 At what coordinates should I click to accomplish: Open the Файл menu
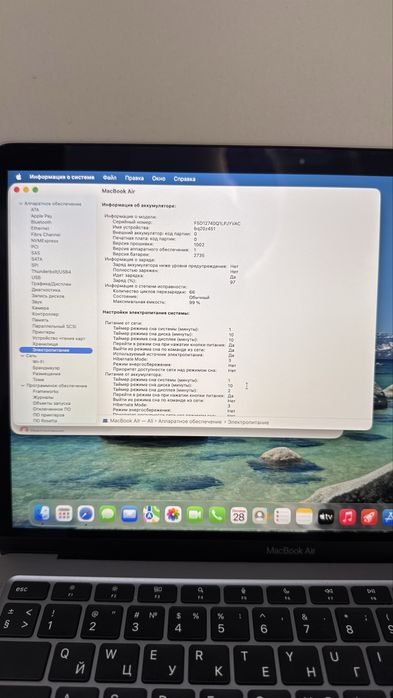(x=109, y=178)
